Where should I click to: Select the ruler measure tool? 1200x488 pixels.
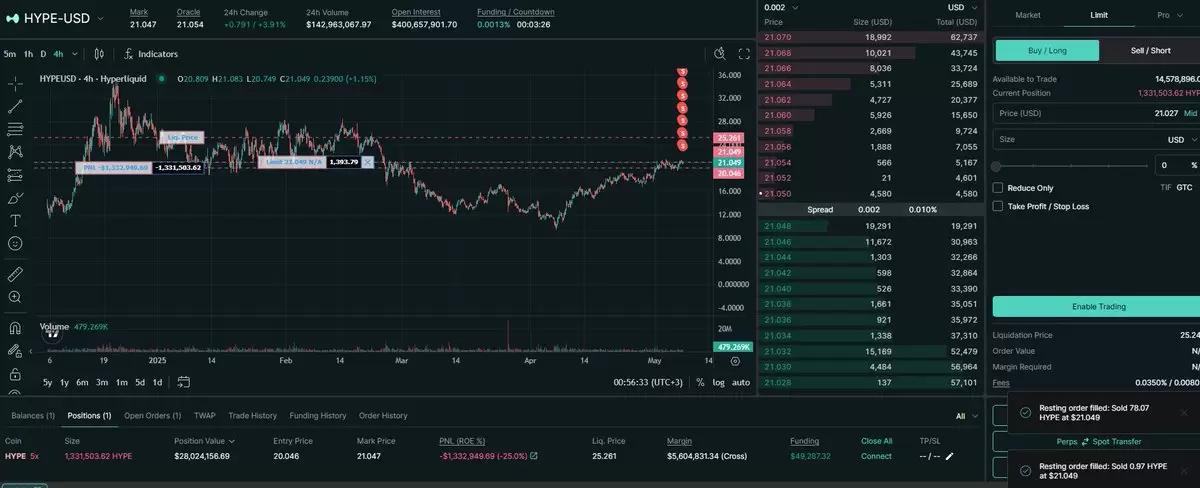pos(15,273)
